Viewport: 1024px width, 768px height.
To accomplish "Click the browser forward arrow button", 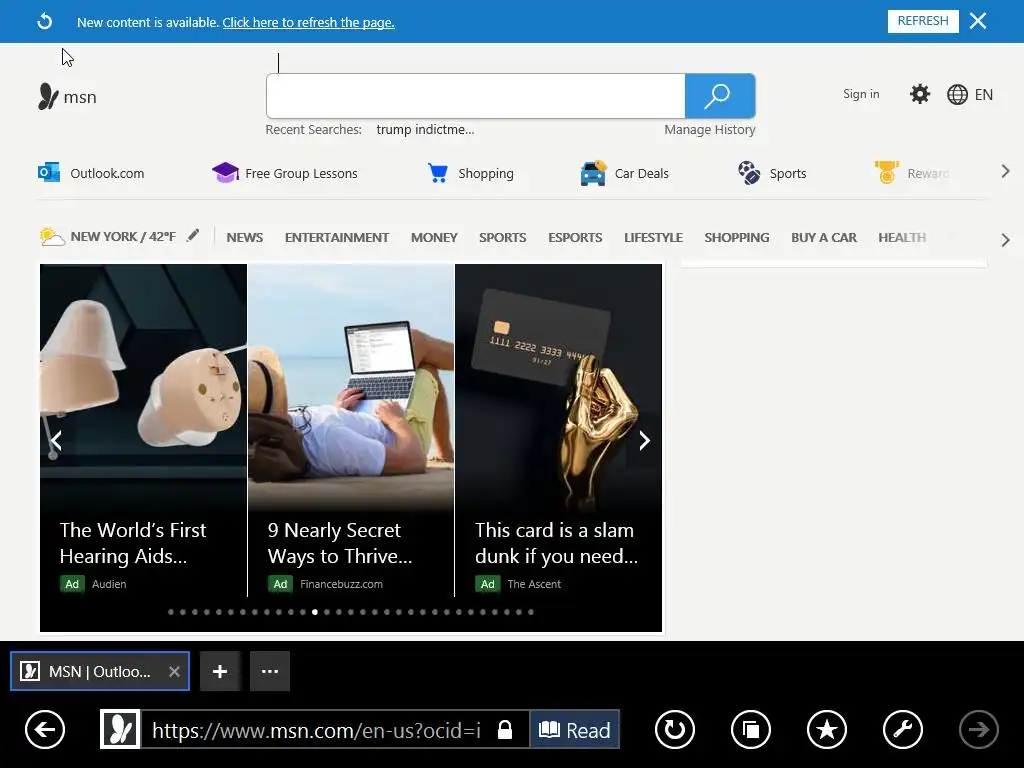I will (978, 729).
